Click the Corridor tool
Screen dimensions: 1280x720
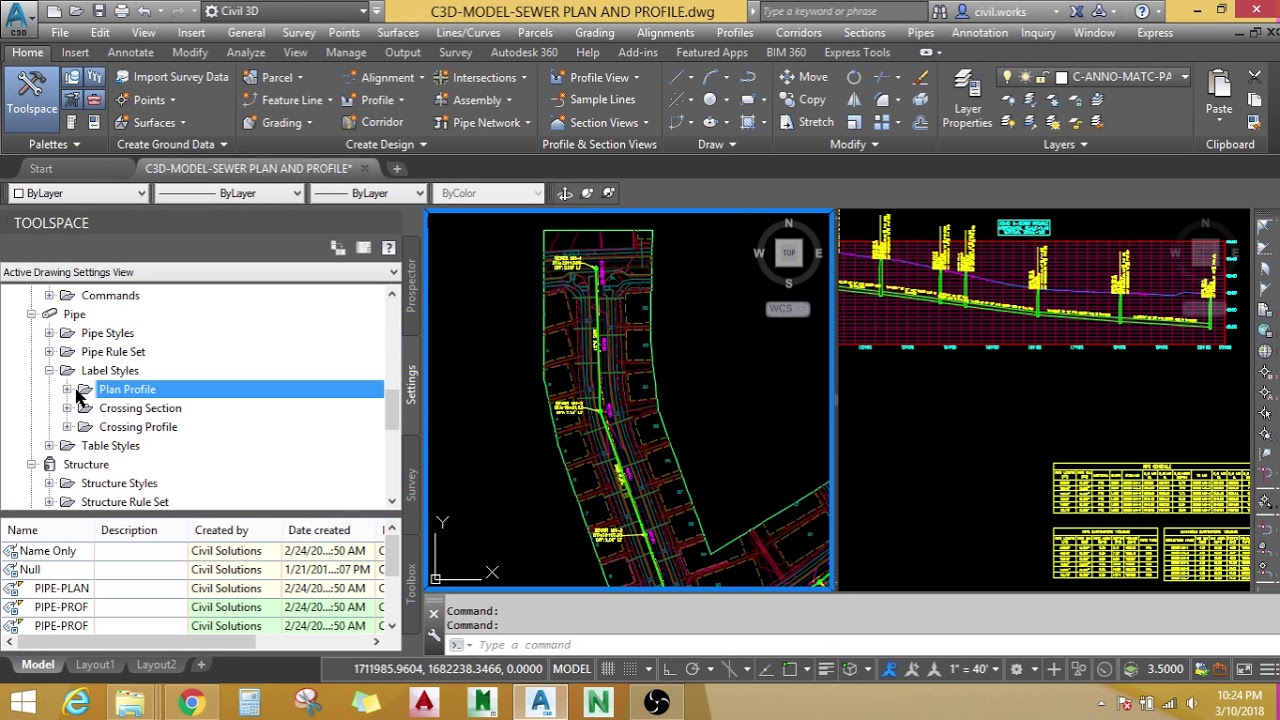tap(372, 122)
